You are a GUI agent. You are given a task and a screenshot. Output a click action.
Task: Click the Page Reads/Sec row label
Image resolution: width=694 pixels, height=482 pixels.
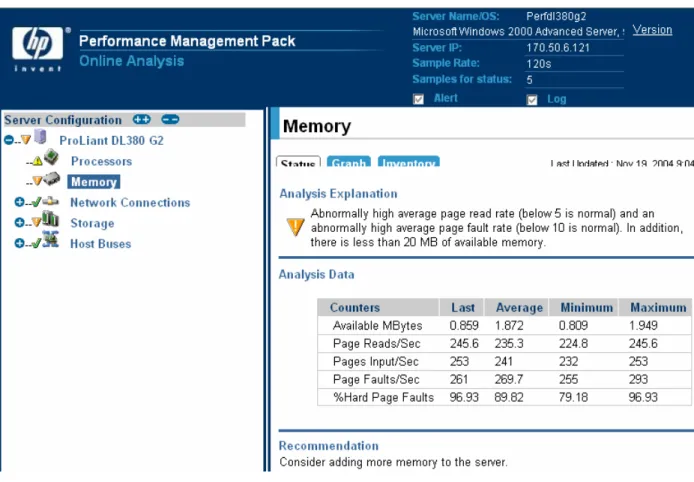click(x=377, y=344)
